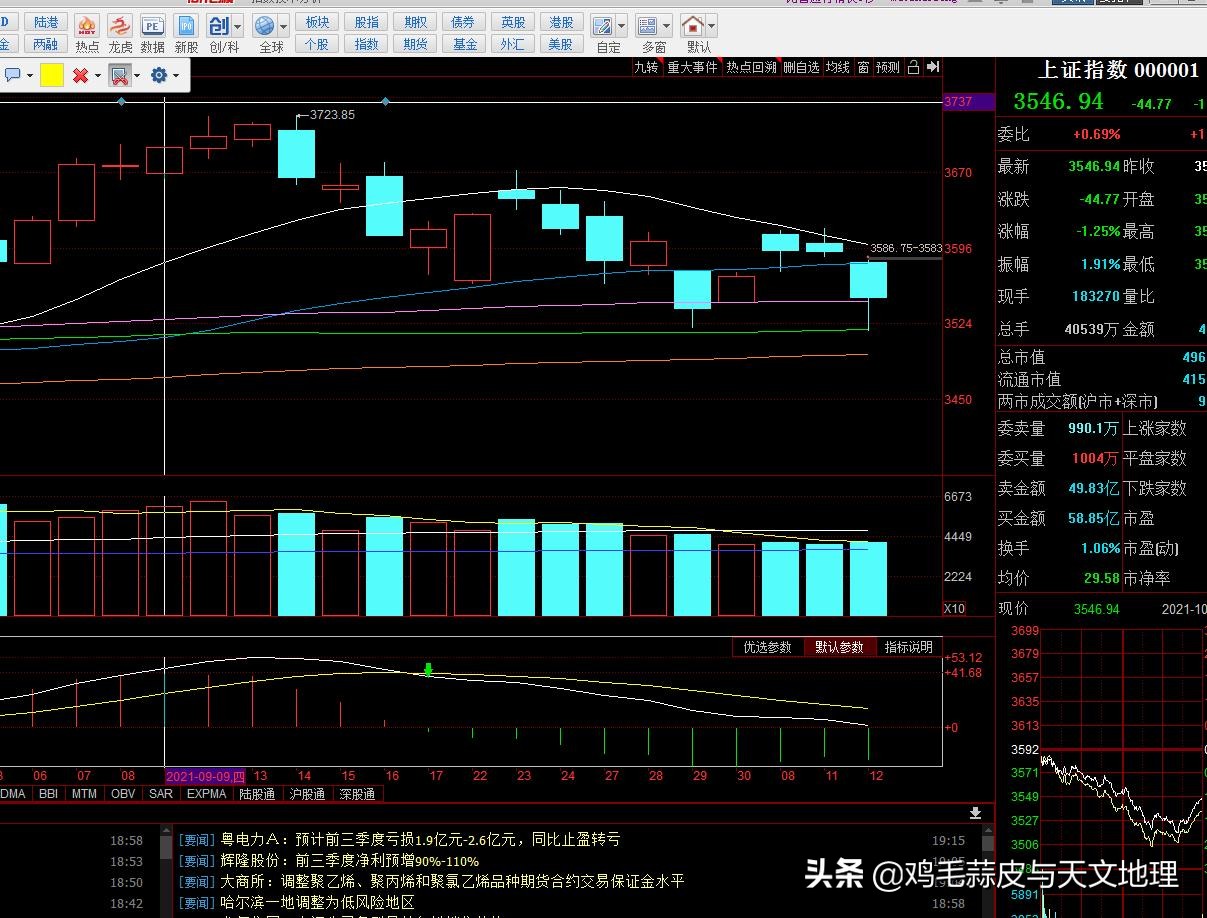
Task: Toggle the 窗 window option
Action: 864,68
